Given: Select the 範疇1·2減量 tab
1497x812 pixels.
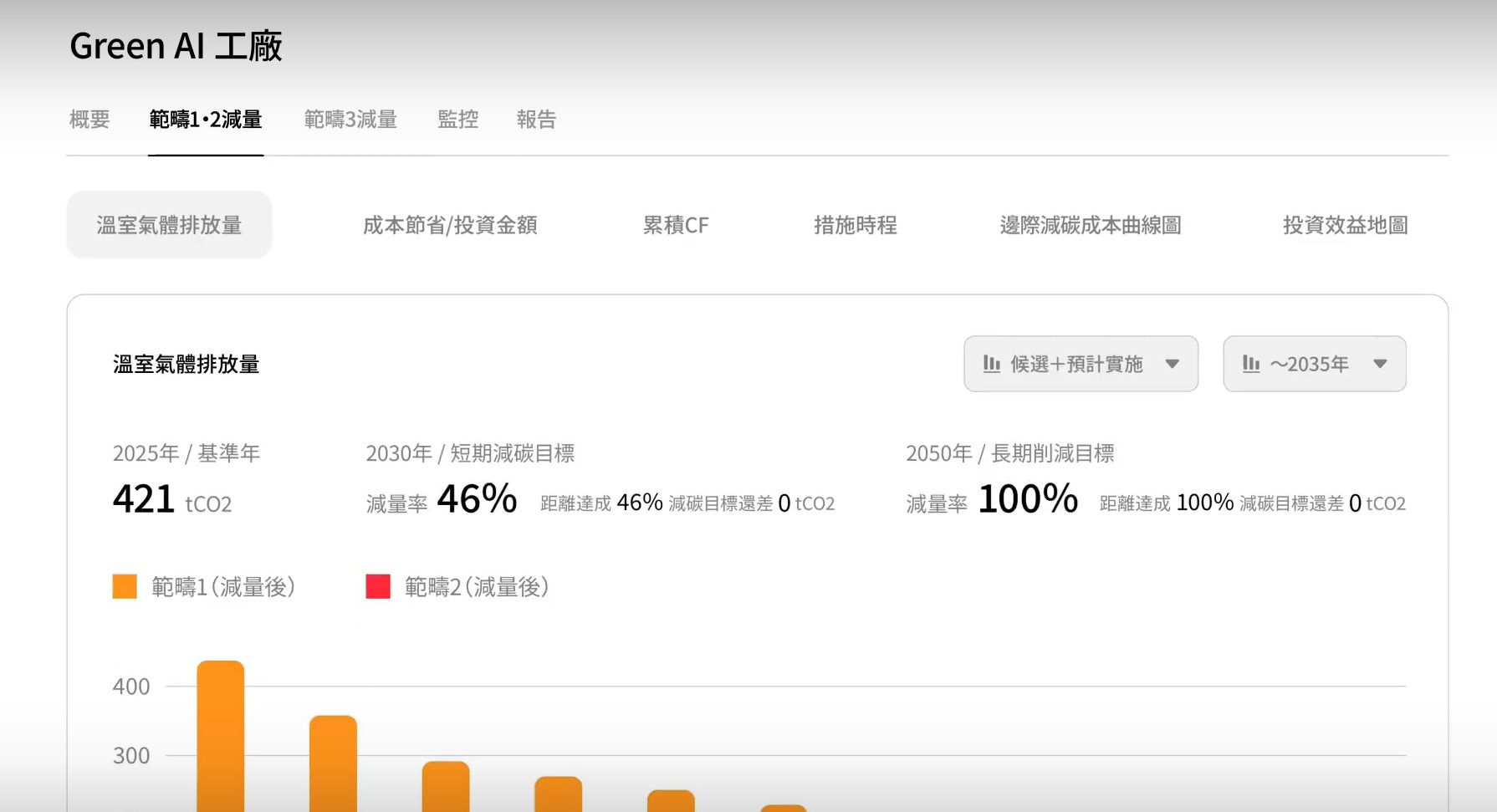Looking at the screenshot, I should pyautogui.click(x=206, y=120).
